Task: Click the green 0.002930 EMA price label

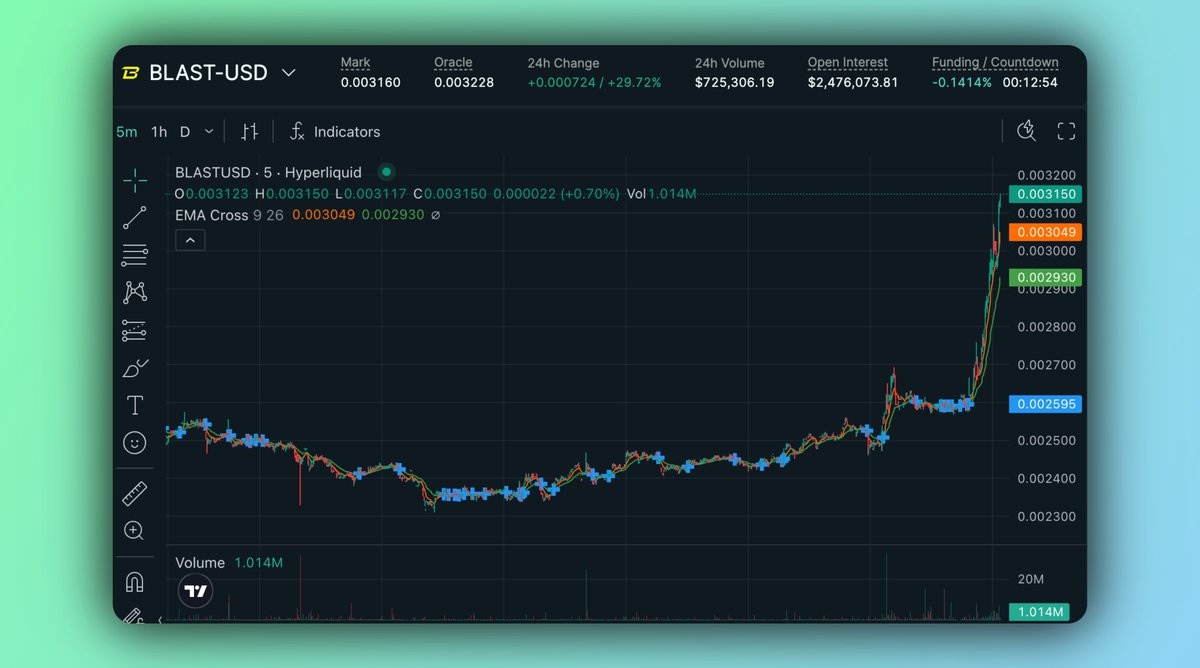Action: 1043,276
